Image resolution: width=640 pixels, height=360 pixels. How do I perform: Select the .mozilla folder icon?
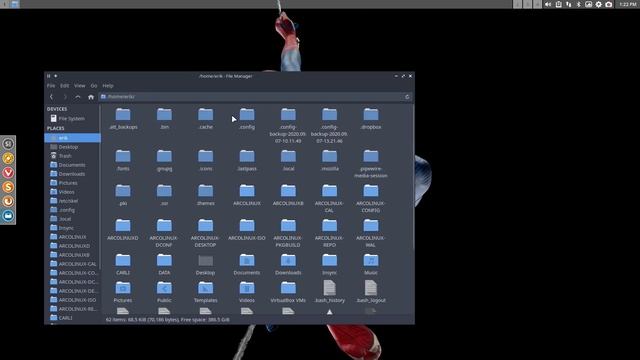pos(329,156)
